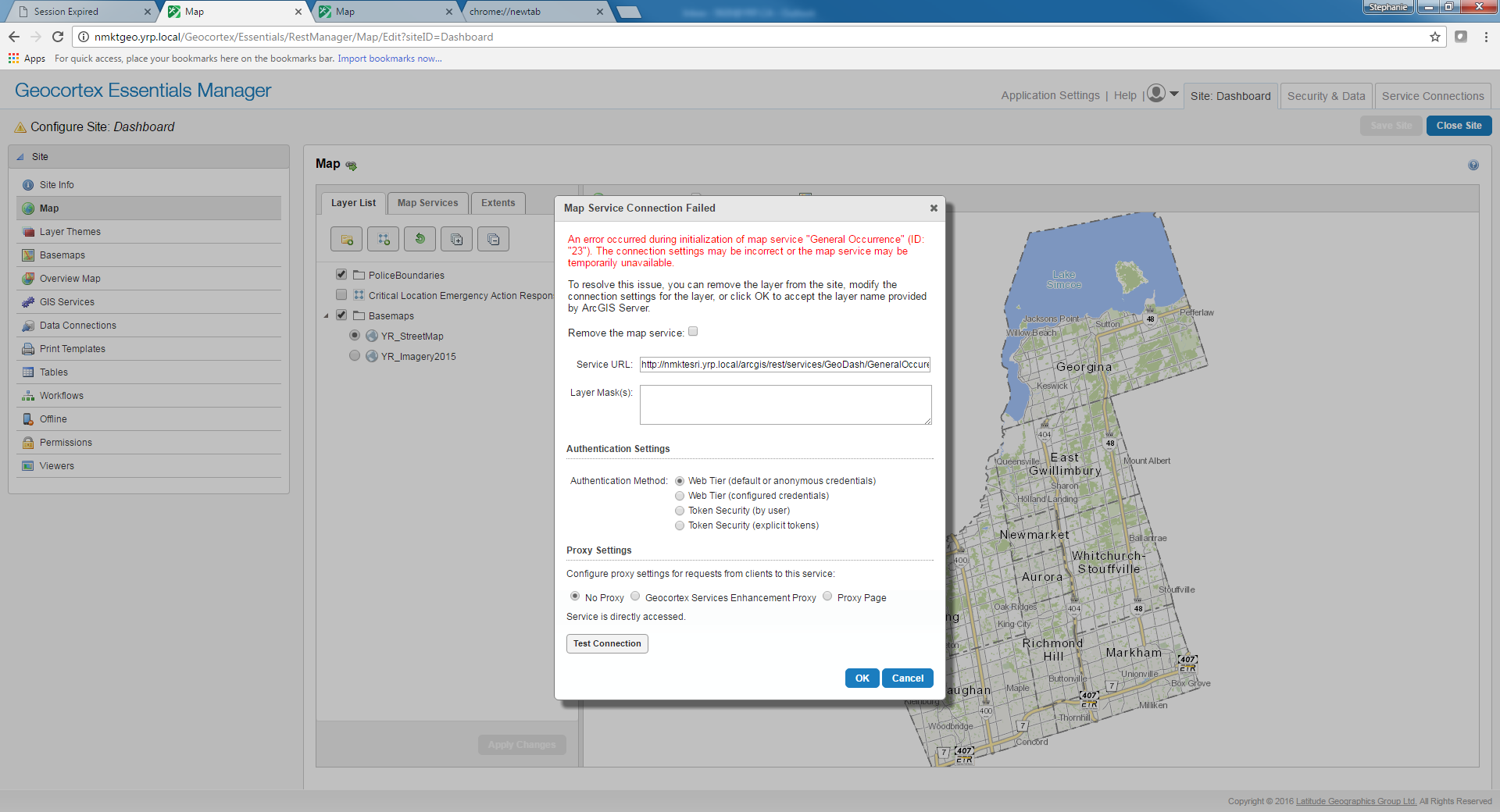Open the Chrome three-dot menu
Viewport: 1500px width, 812px height.
[x=1486, y=37]
